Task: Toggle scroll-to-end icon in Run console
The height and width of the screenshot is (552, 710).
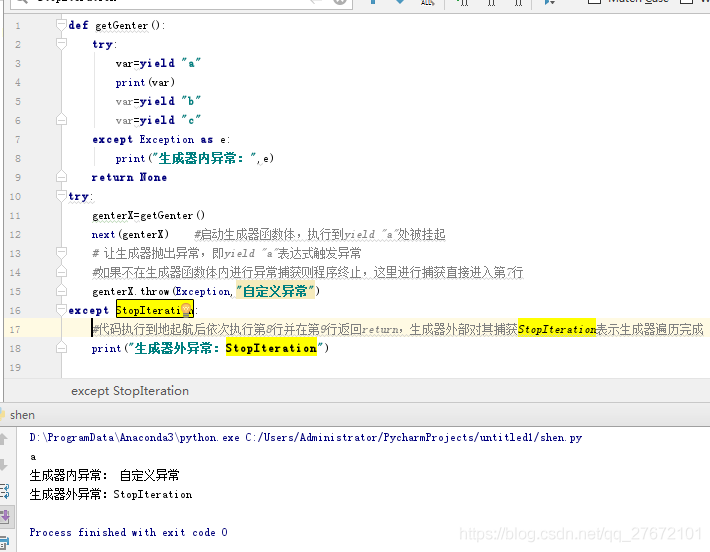Action: pyautogui.click(x=5, y=516)
